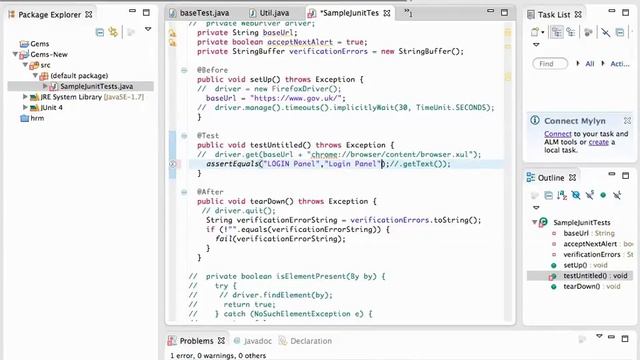
Task: Fold the setUp method via gutter toggle
Action: (184, 70)
